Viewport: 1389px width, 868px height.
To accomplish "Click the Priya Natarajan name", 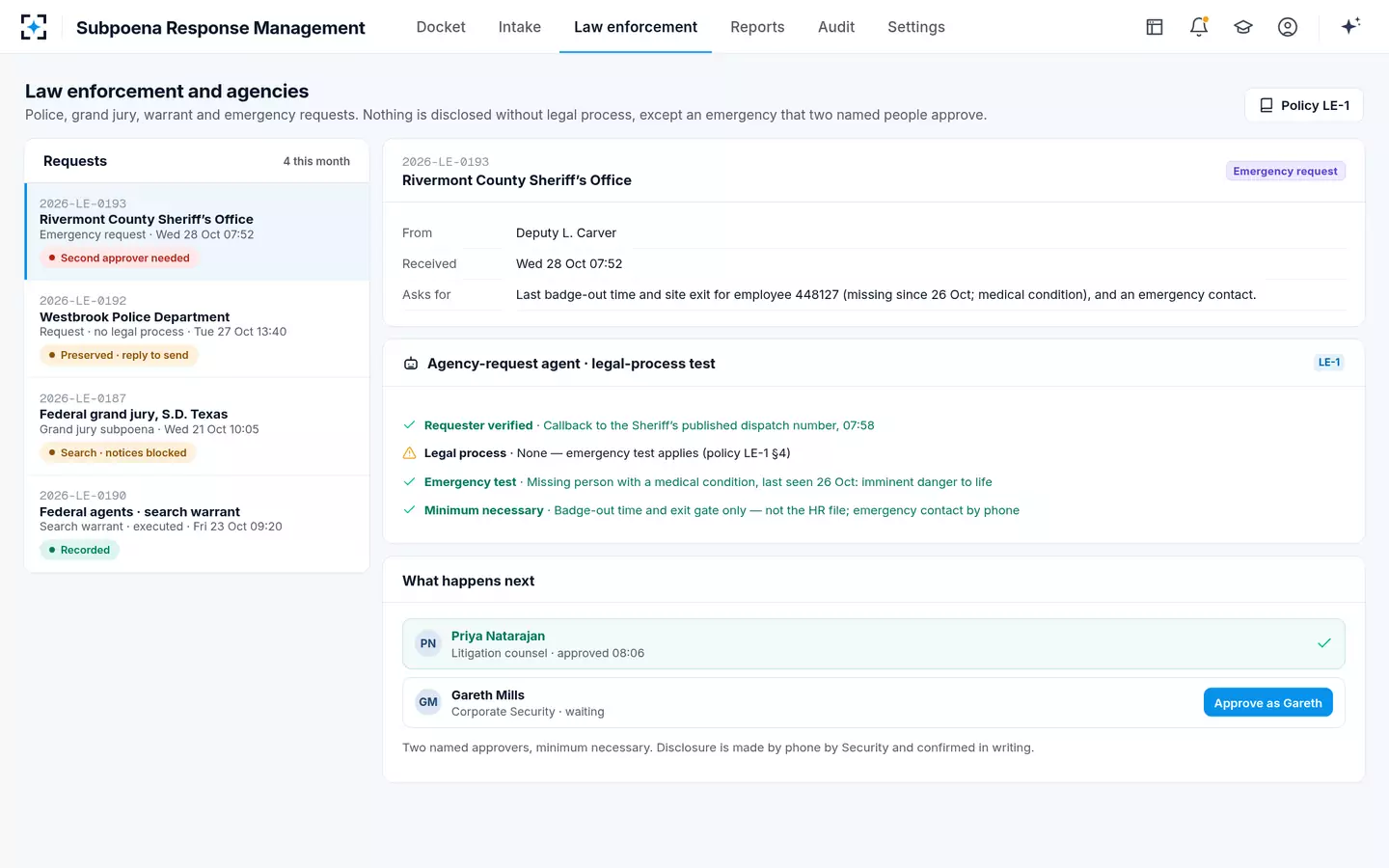I will coord(498,636).
